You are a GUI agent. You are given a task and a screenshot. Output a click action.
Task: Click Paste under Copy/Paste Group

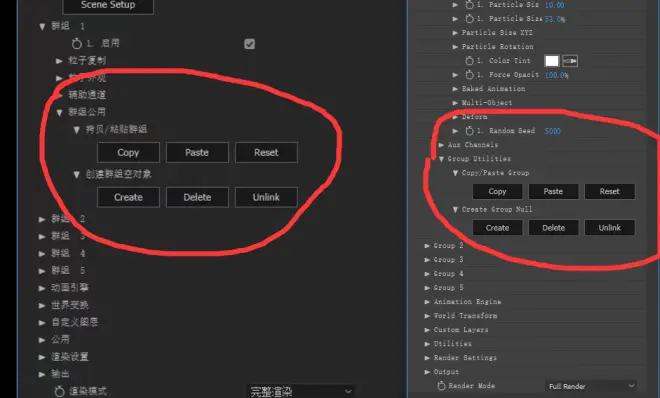553,191
